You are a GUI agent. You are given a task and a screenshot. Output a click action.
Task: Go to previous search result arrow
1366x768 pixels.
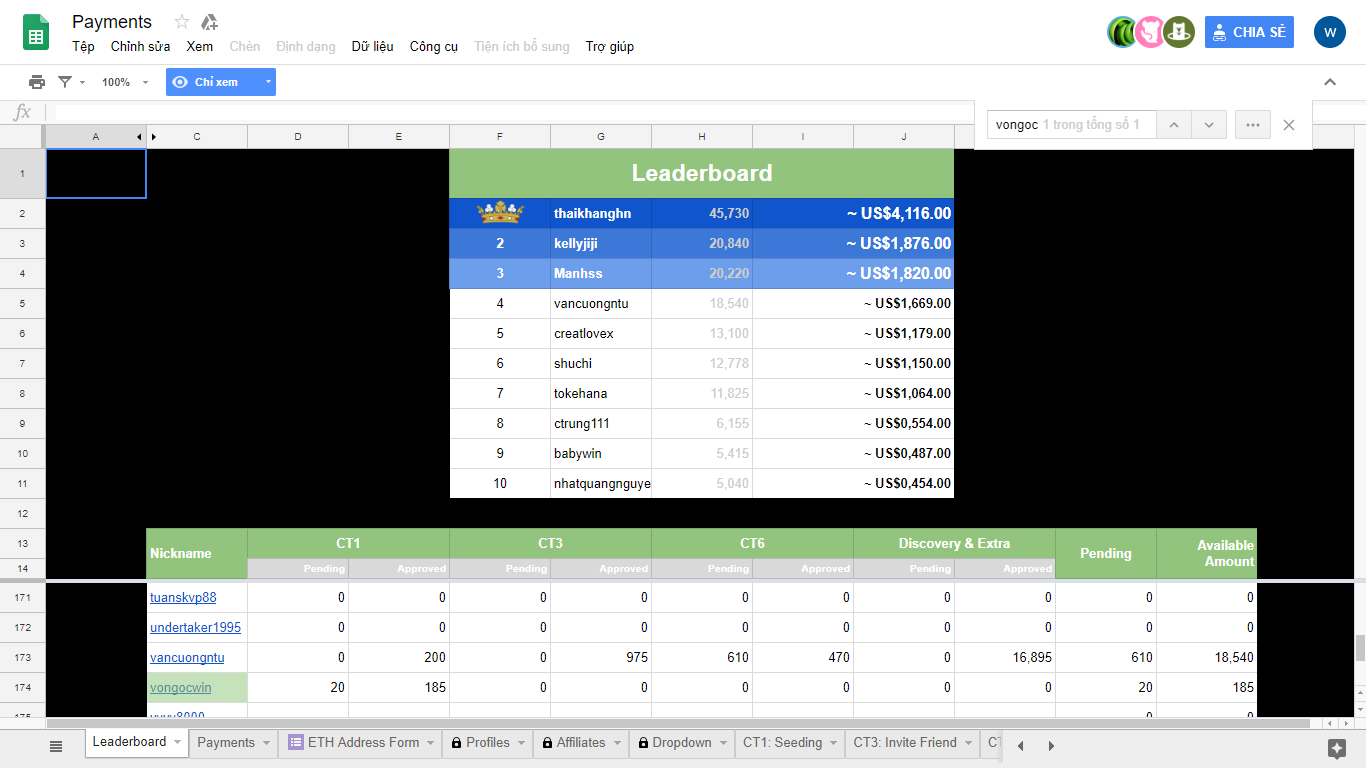1174,125
